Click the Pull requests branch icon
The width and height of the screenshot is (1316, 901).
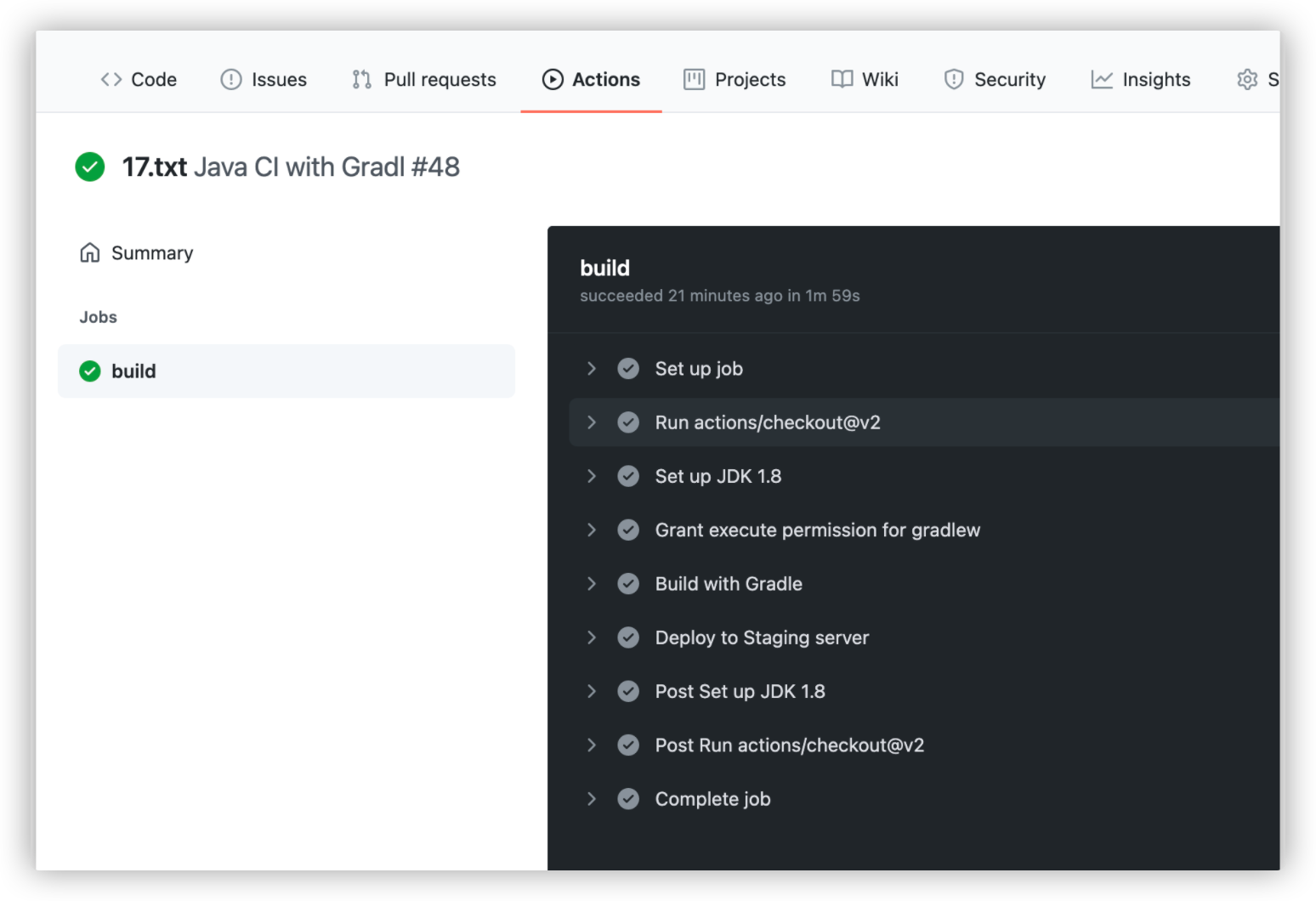(x=362, y=79)
